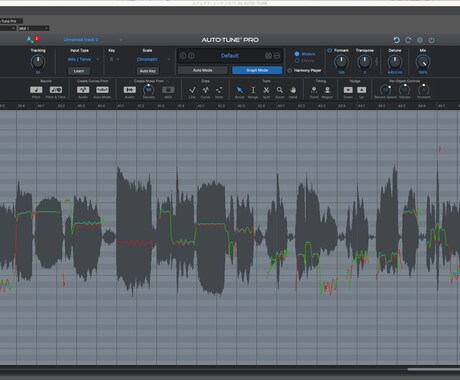Toggle the plugin power bypass button
This screenshot has width=460, height=380.
431,40
